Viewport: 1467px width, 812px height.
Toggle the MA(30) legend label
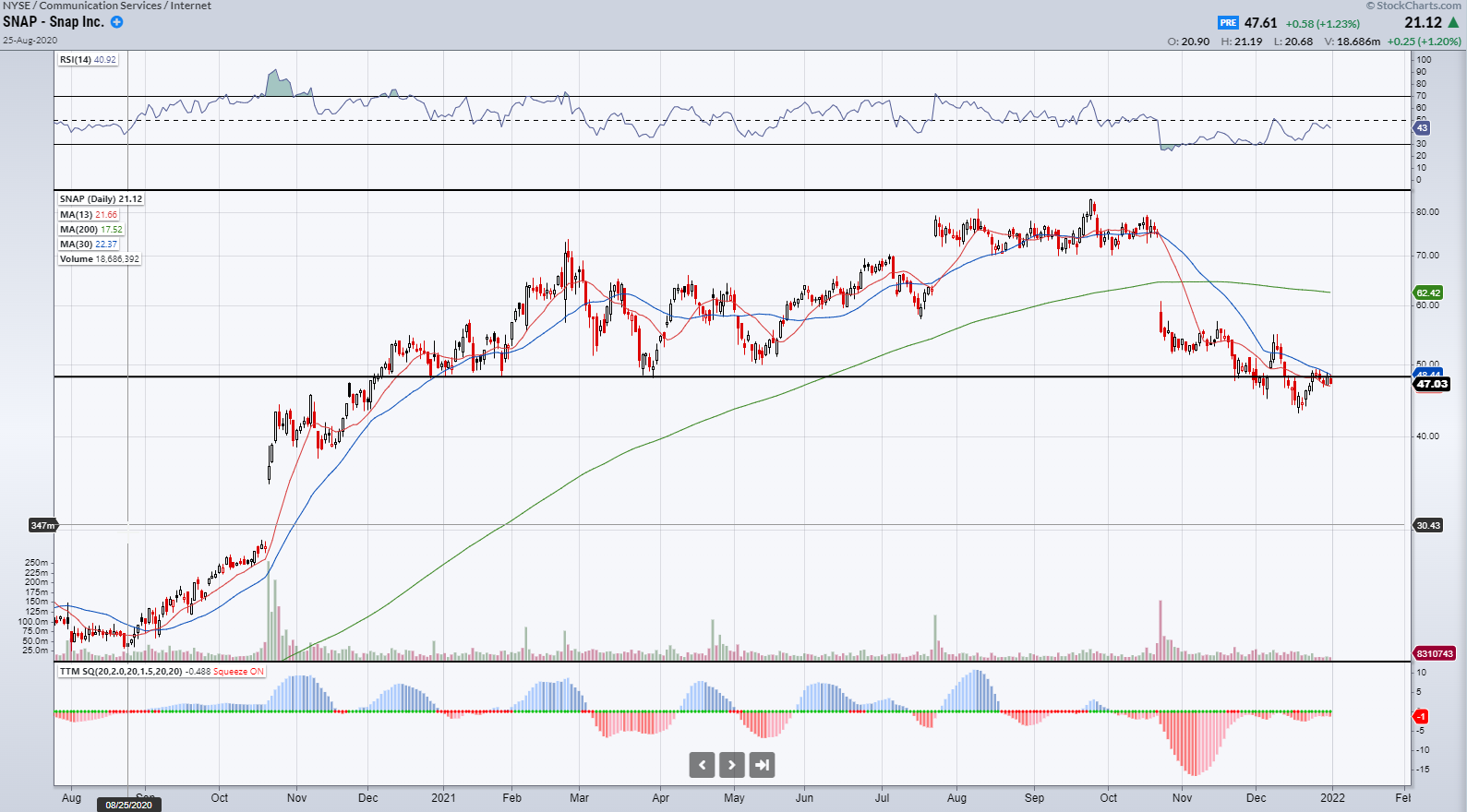coord(89,244)
